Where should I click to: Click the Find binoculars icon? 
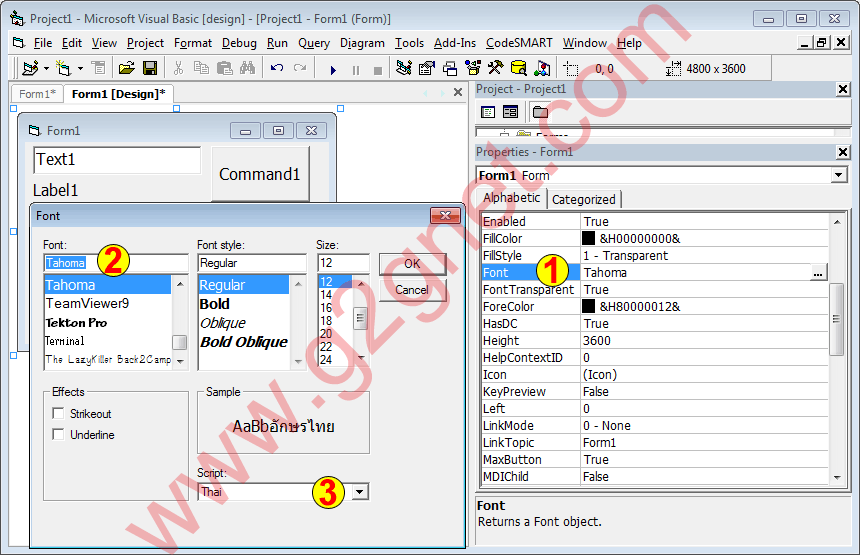click(247, 69)
